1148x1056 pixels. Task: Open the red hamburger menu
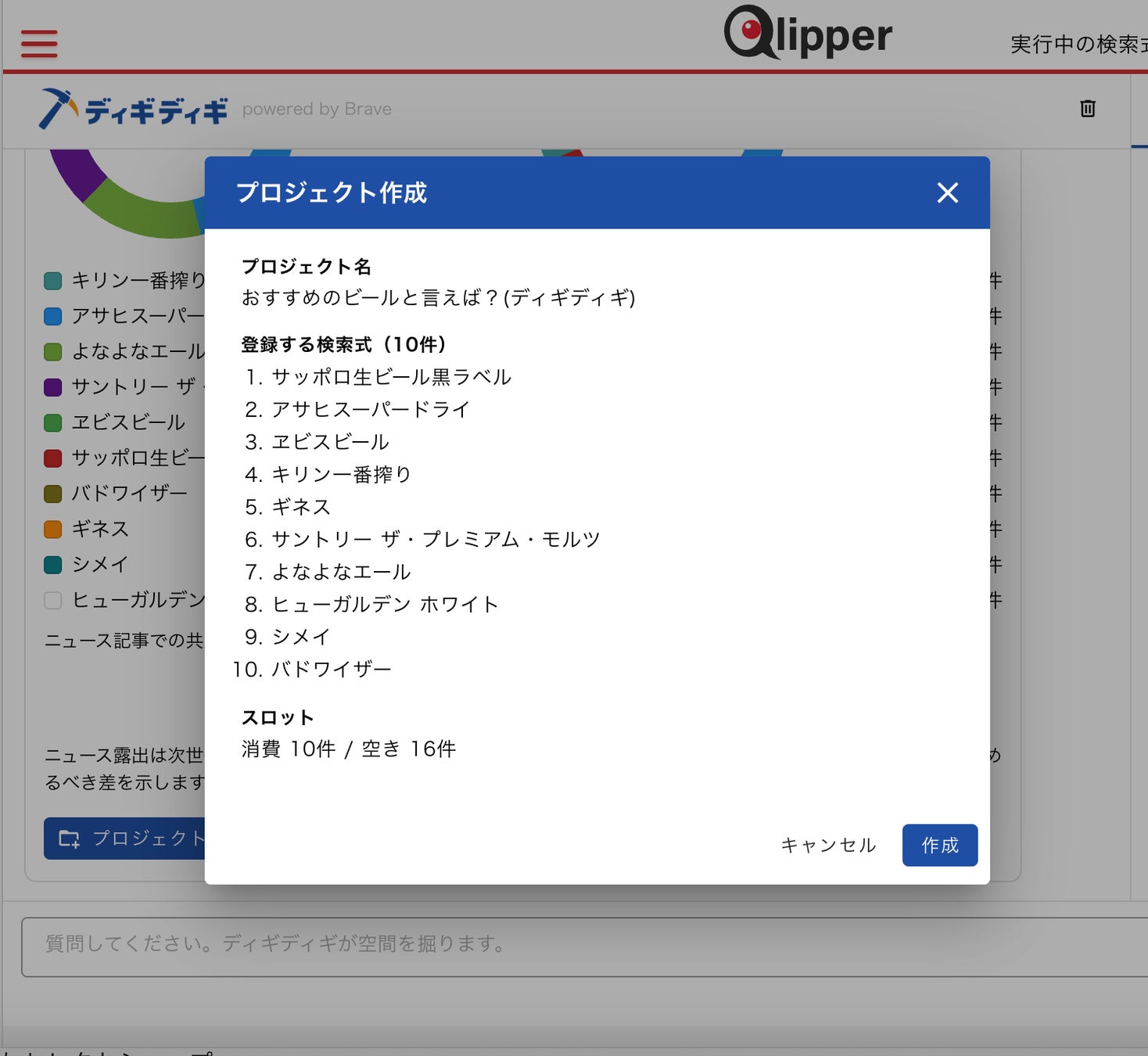[39, 44]
